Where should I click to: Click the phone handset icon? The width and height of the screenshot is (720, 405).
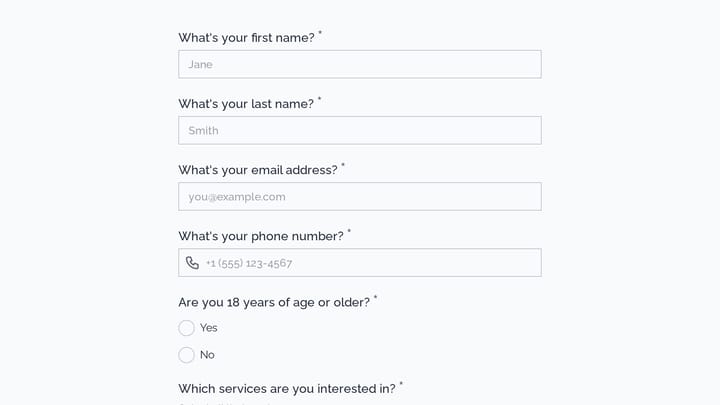click(x=192, y=263)
